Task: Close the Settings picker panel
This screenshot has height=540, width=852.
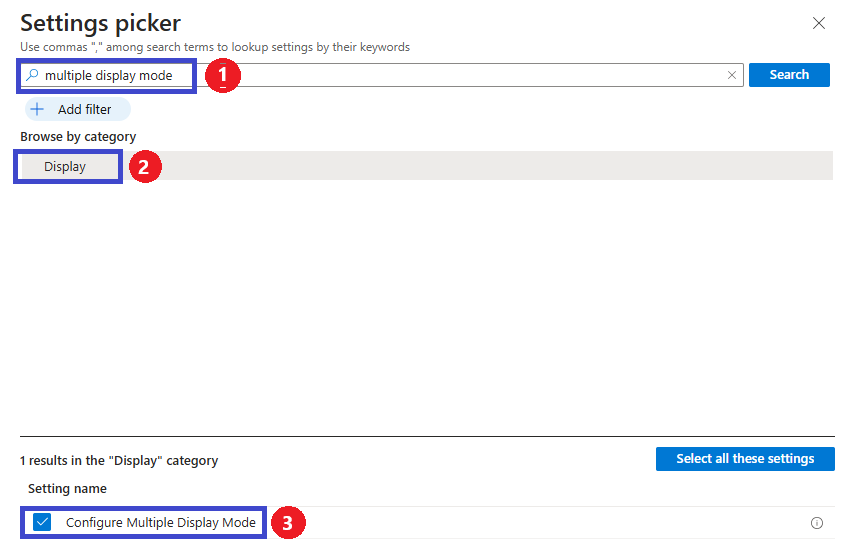Action: (818, 23)
